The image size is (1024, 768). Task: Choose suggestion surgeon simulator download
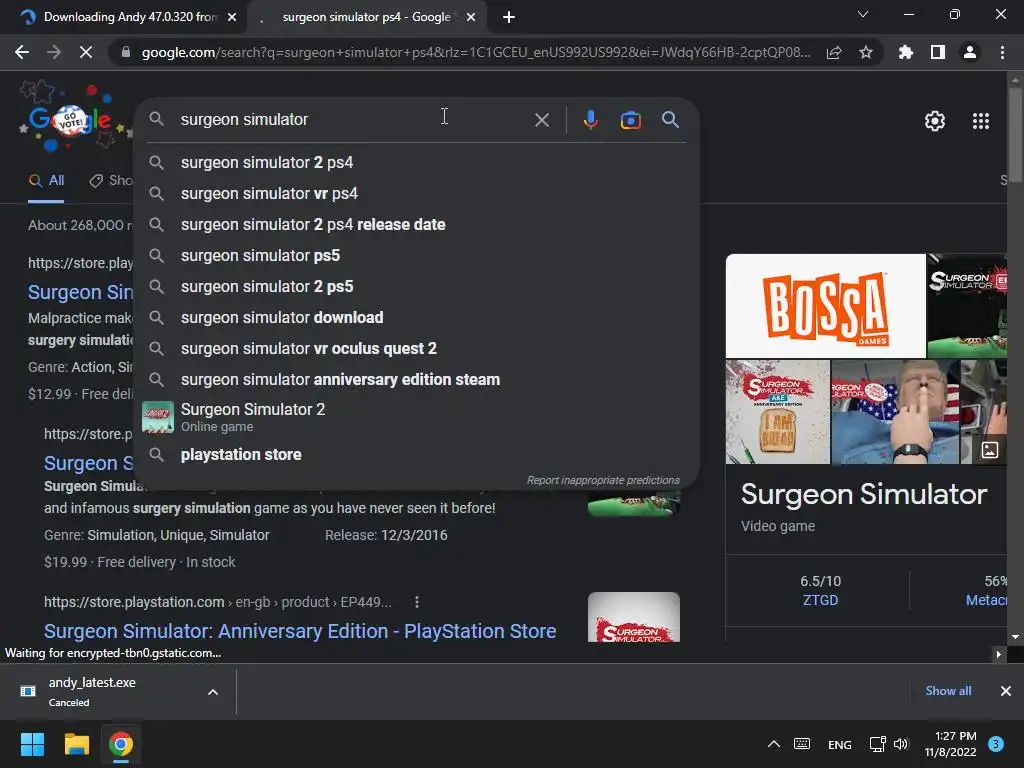(x=417, y=317)
